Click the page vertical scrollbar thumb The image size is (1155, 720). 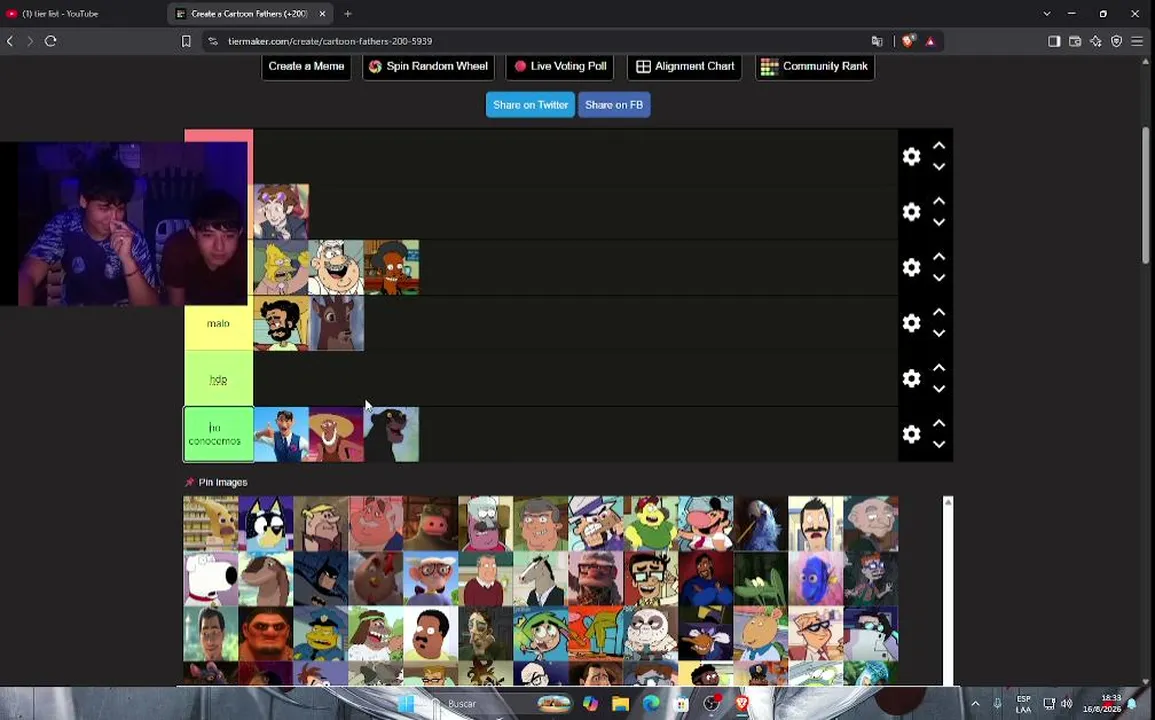1145,195
